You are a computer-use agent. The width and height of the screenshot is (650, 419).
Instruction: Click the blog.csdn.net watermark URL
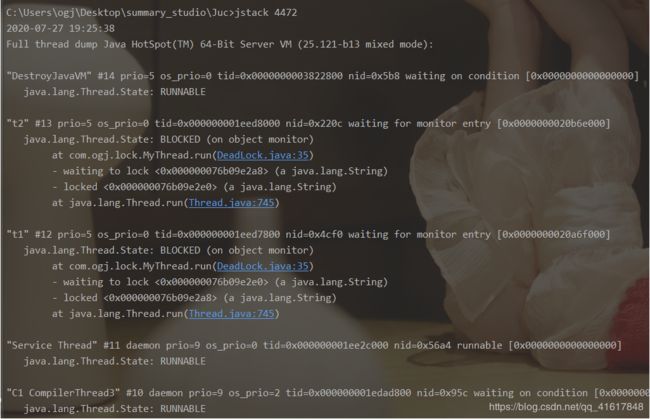[x=566, y=407]
